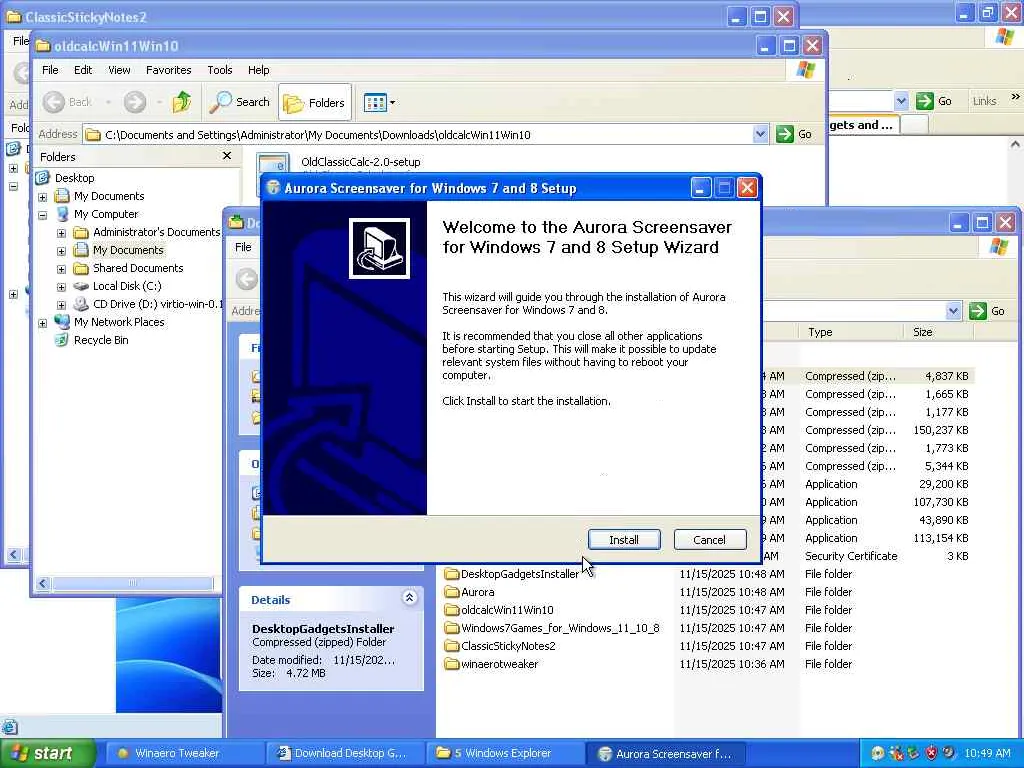Open the Help menu
The height and width of the screenshot is (768, 1024).
[258, 70]
